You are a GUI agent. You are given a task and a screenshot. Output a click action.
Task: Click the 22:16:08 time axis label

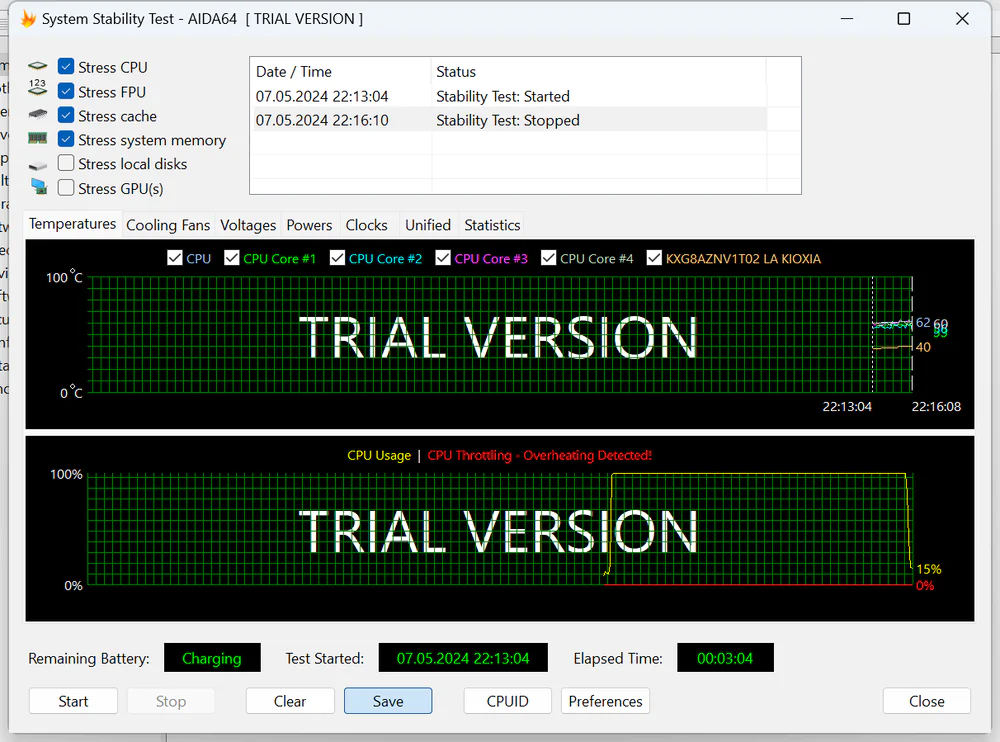point(936,406)
